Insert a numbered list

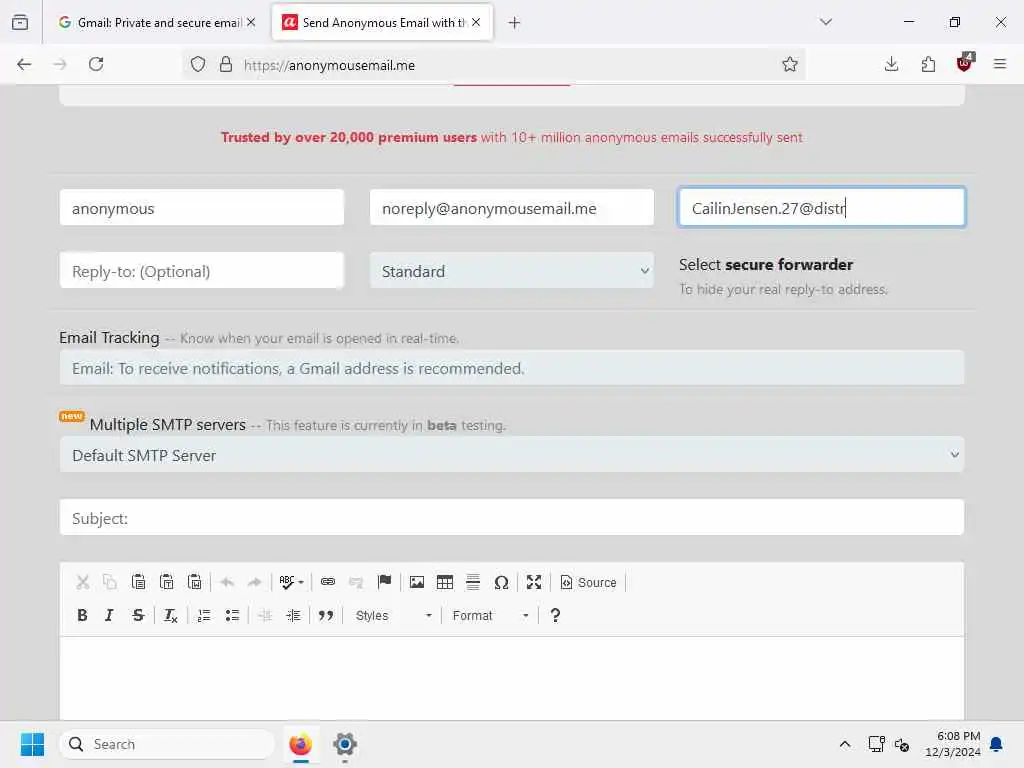point(204,615)
